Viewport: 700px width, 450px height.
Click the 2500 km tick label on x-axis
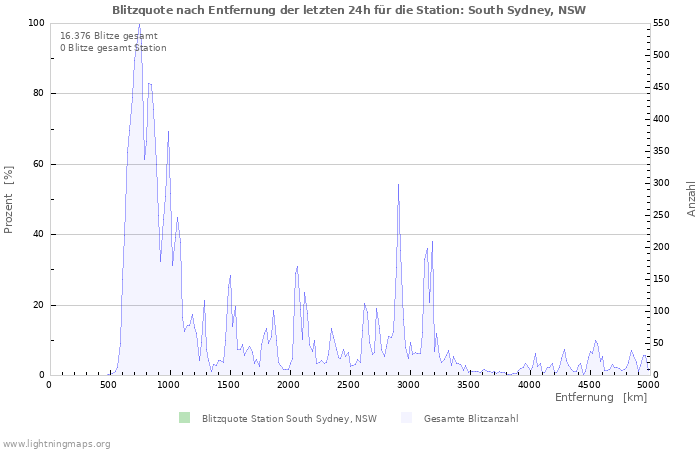click(x=348, y=385)
